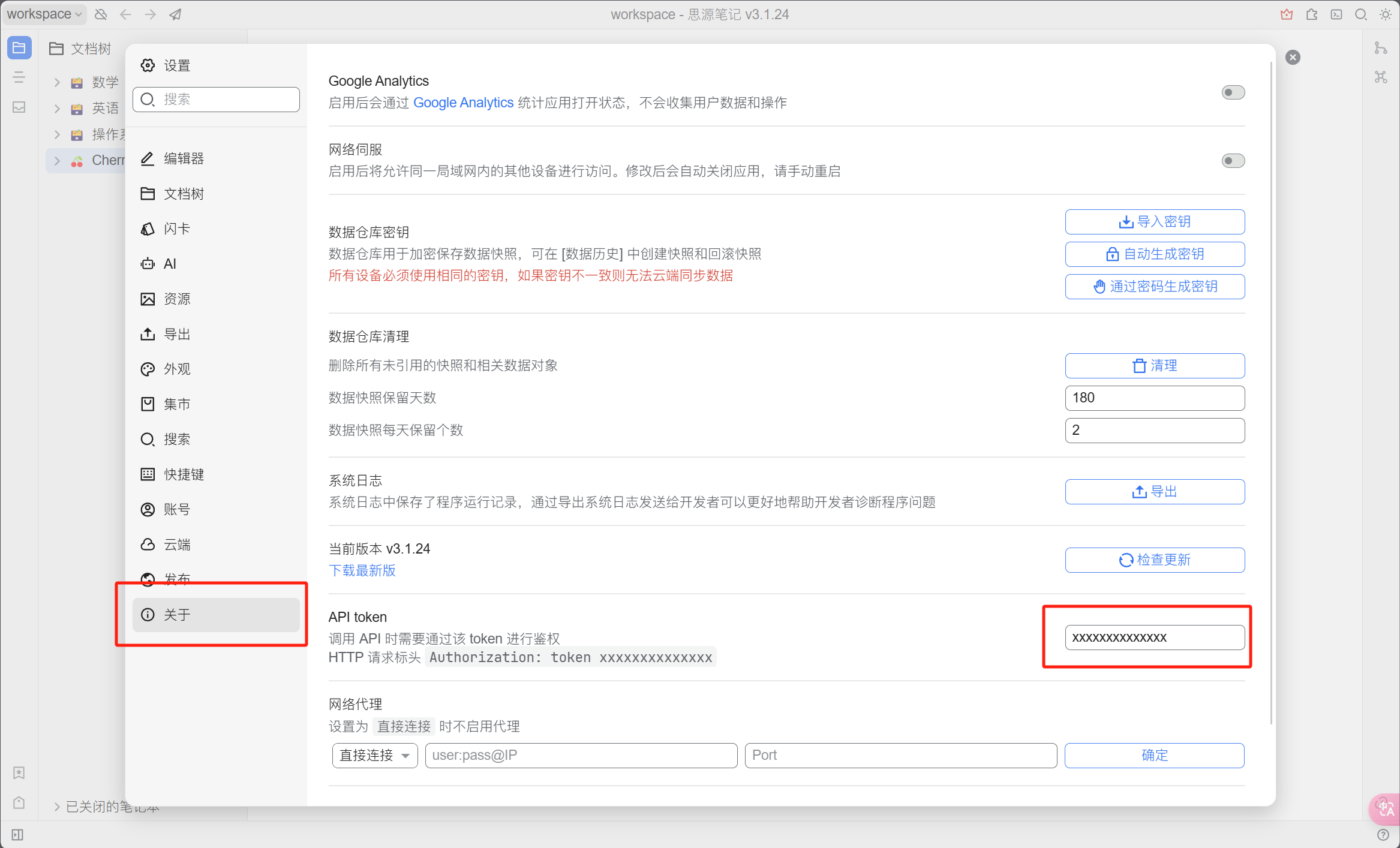Toggle Google Analytics switch
This screenshot has width=1400, height=848.
(1233, 92)
